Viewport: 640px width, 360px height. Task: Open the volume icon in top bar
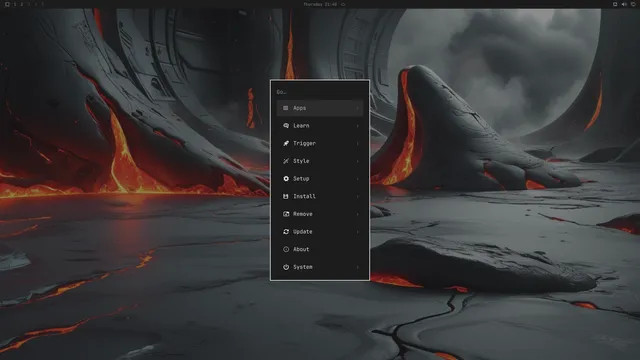(624, 4)
